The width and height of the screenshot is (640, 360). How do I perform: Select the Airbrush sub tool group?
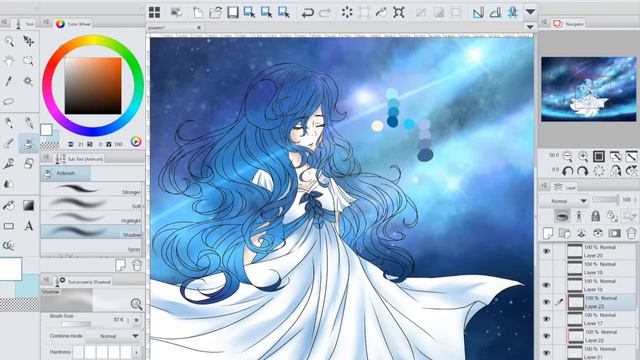(x=65, y=173)
